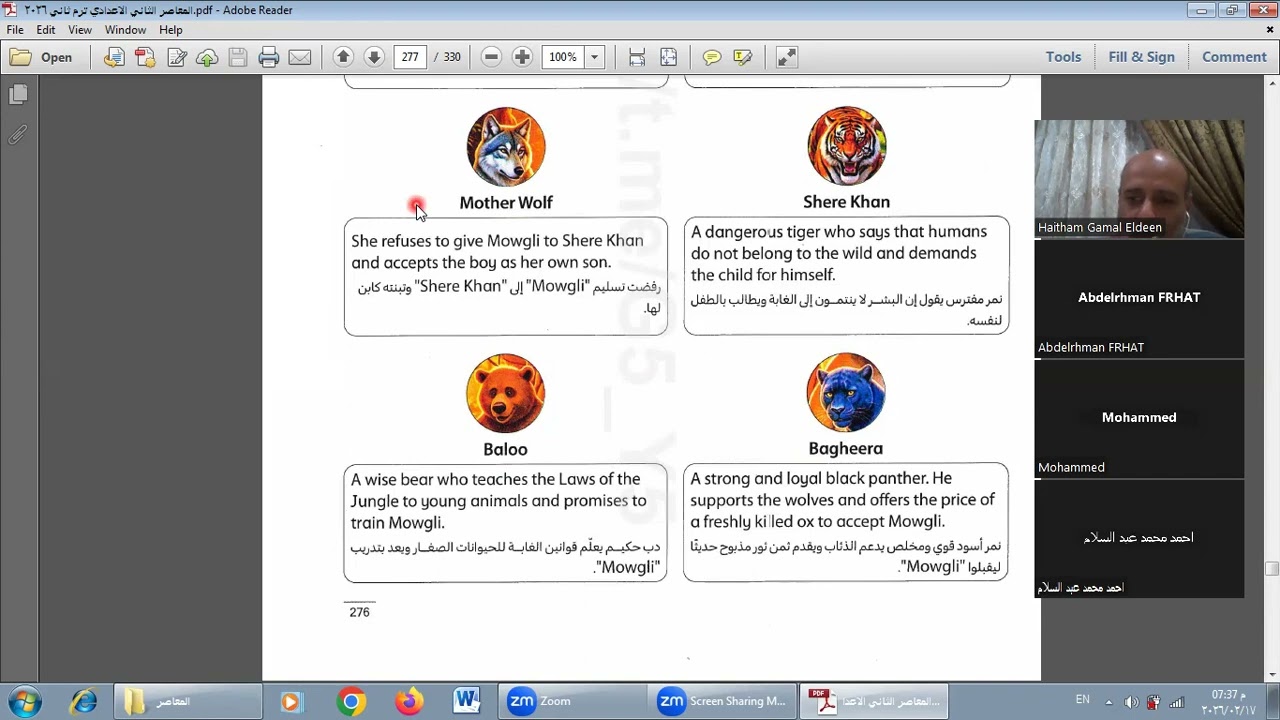Viewport: 1280px width, 720px height.
Task: Click the 'Mother Wolf' heading text
Action: pyautogui.click(x=506, y=202)
